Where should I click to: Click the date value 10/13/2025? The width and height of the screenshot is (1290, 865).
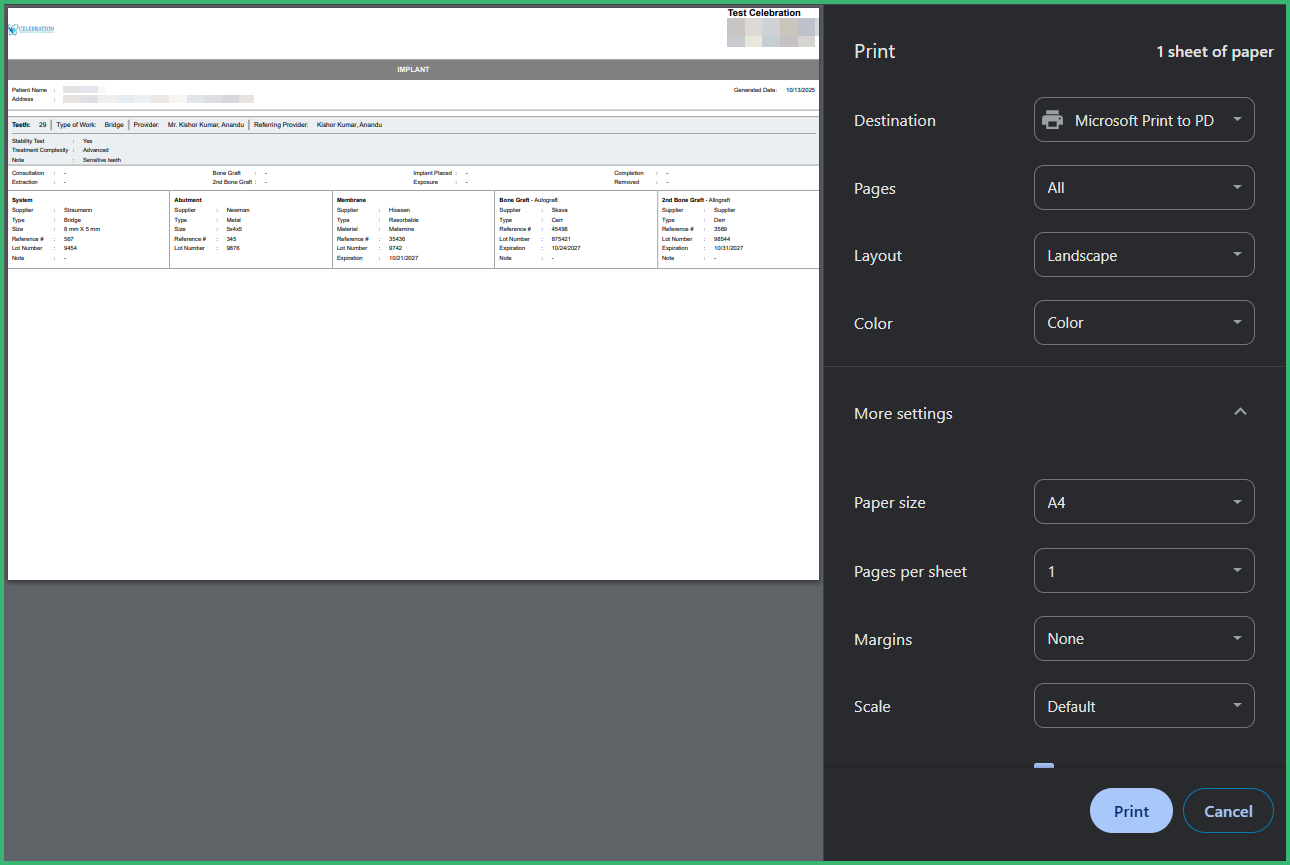(x=801, y=90)
